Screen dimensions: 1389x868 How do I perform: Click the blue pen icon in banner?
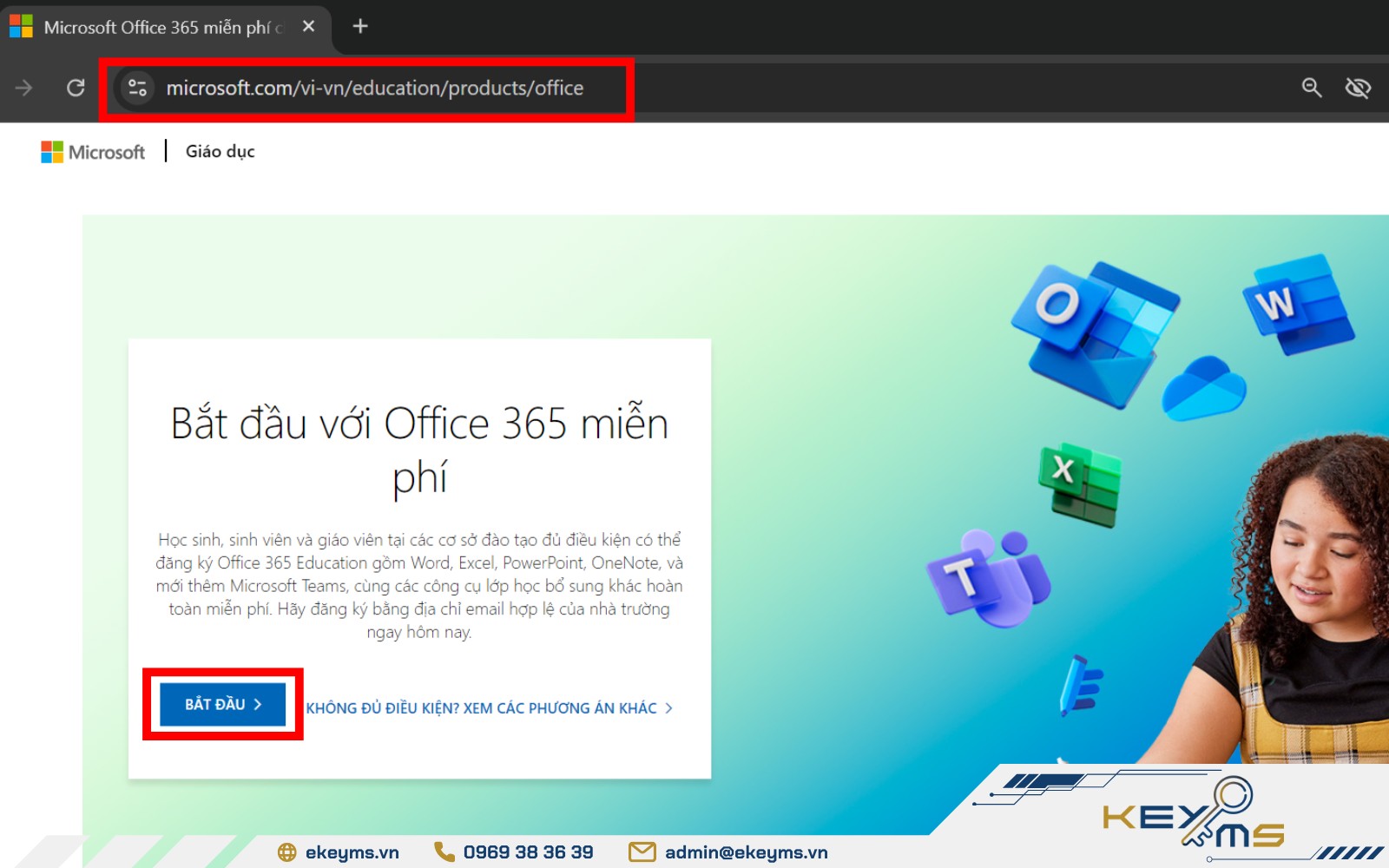click(1080, 686)
